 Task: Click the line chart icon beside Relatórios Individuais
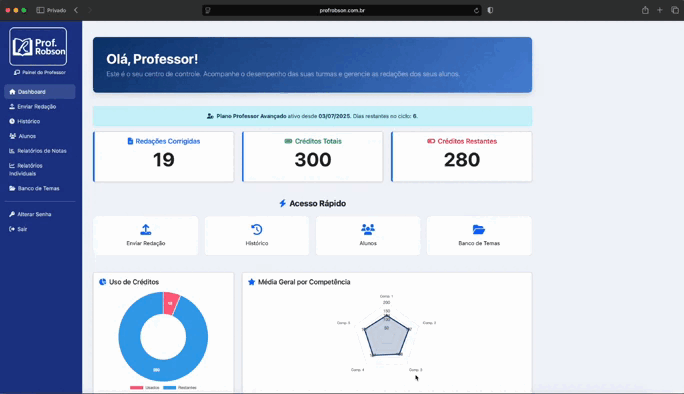pyautogui.click(x=12, y=165)
